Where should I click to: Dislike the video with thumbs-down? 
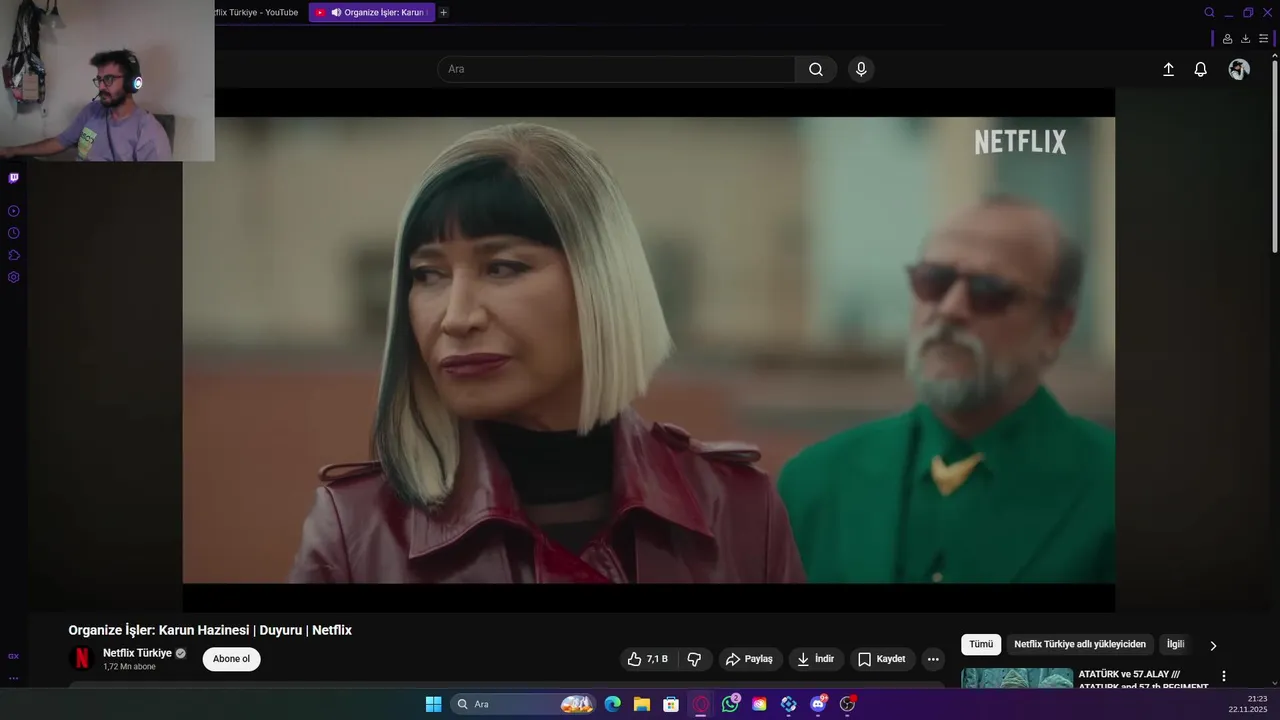pyautogui.click(x=694, y=659)
